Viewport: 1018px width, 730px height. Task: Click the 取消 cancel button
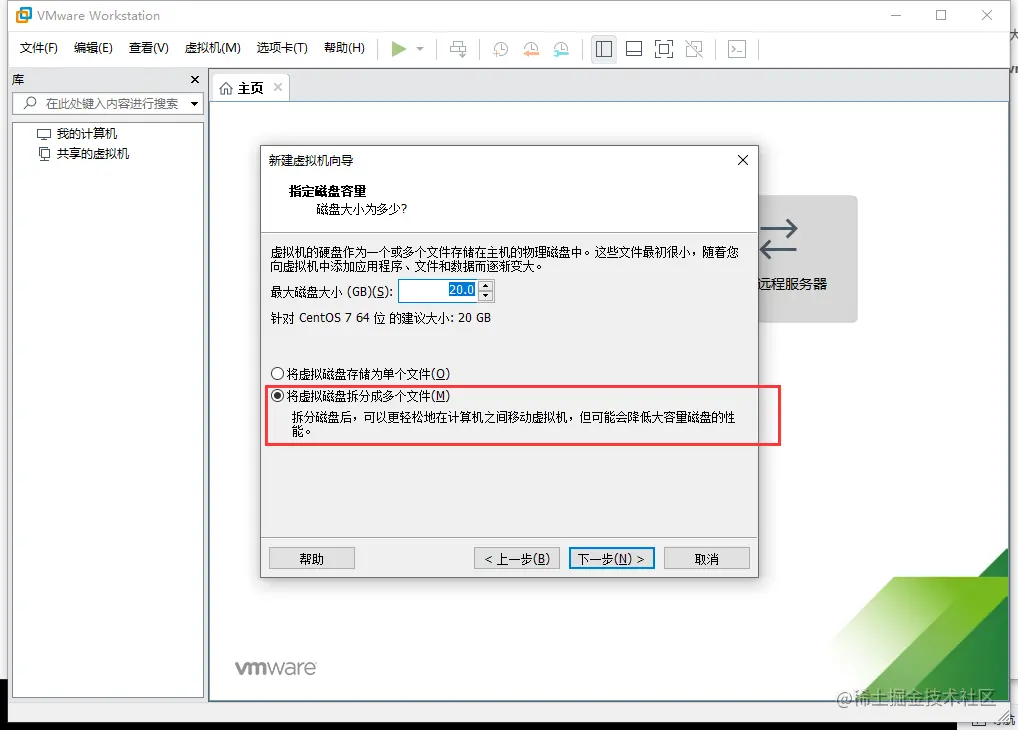[x=707, y=559]
